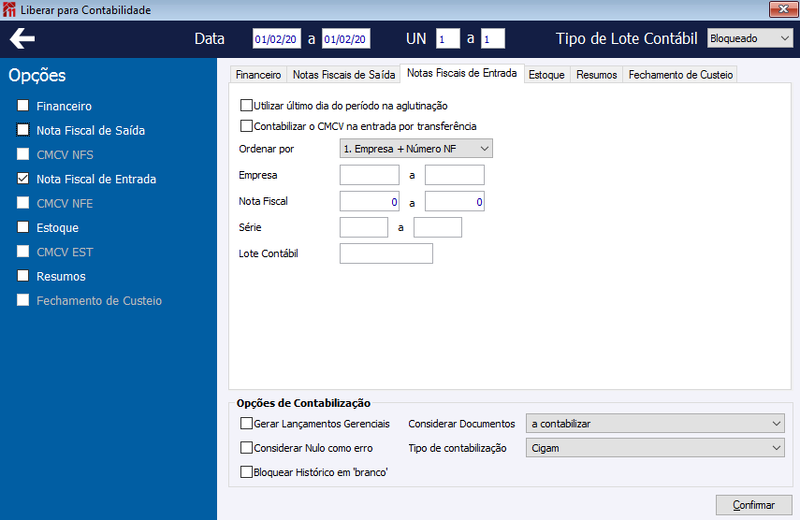This screenshot has height=520, width=800.
Task: Toggle the Fechamento de Custeio sidebar checkbox
Action: [x=23, y=300]
